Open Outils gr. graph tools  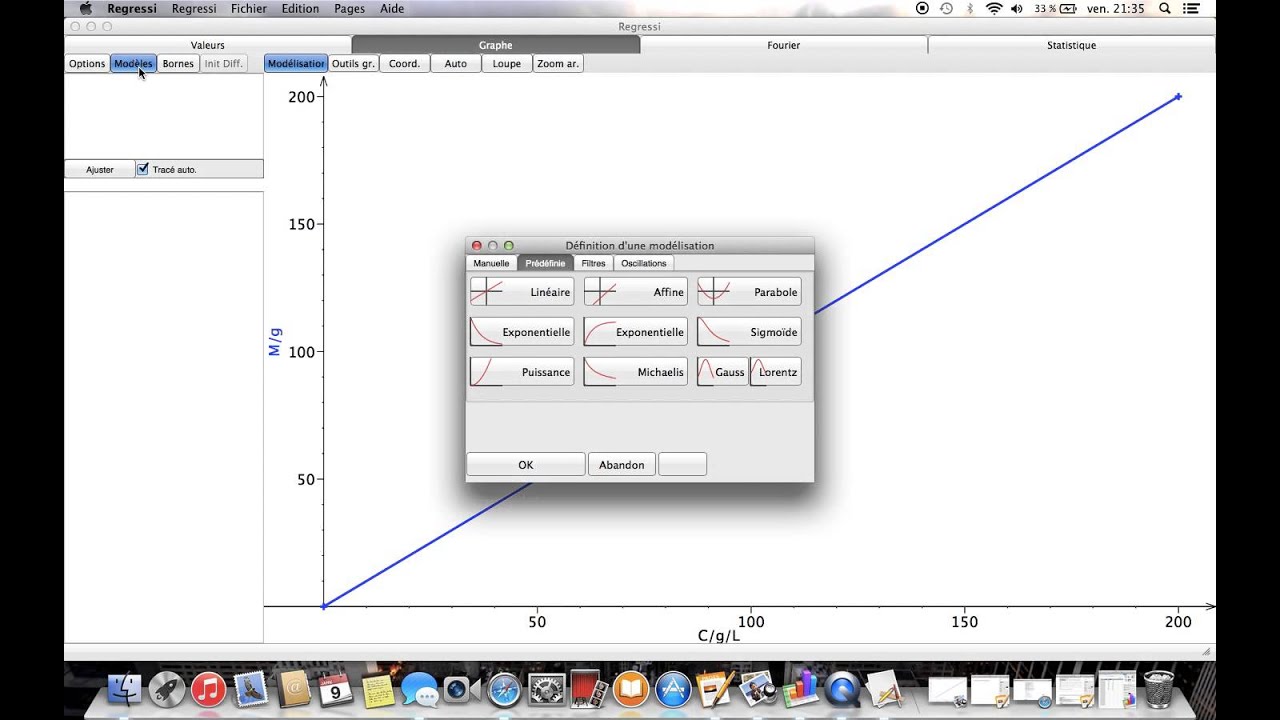pyautogui.click(x=353, y=63)
